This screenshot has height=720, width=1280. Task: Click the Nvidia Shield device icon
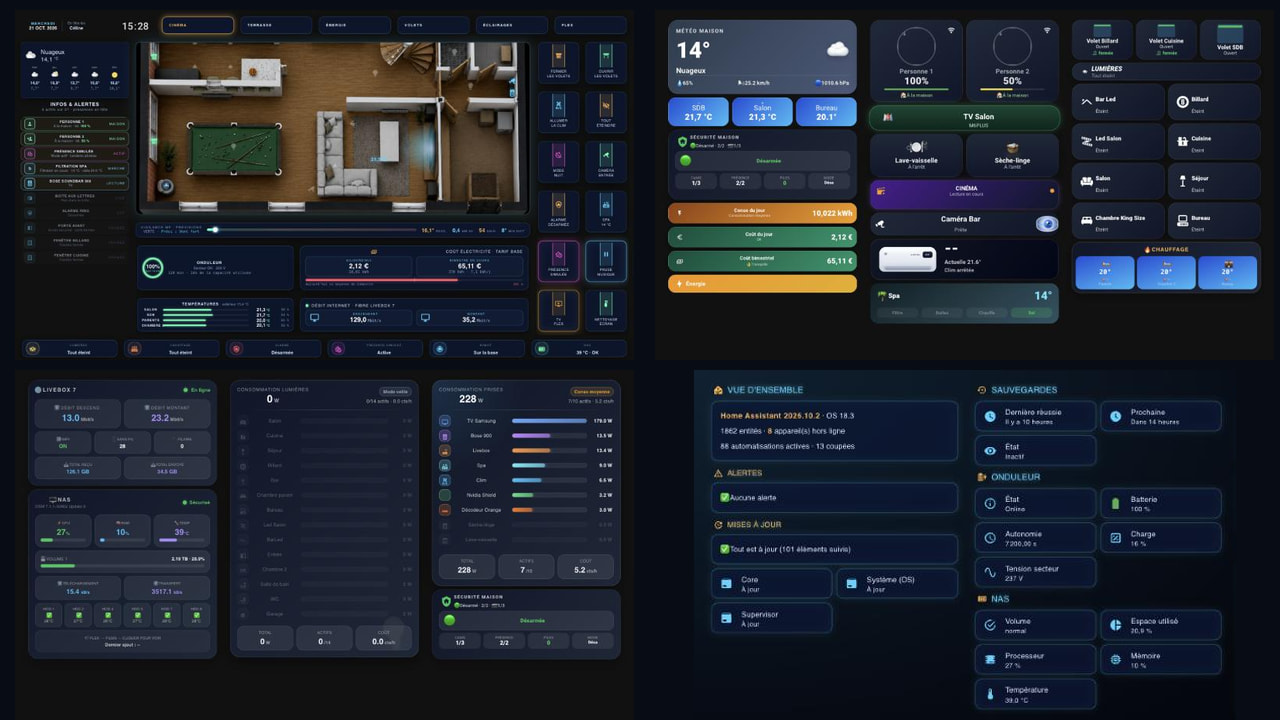pyautogui.click(x=444, y=495)
